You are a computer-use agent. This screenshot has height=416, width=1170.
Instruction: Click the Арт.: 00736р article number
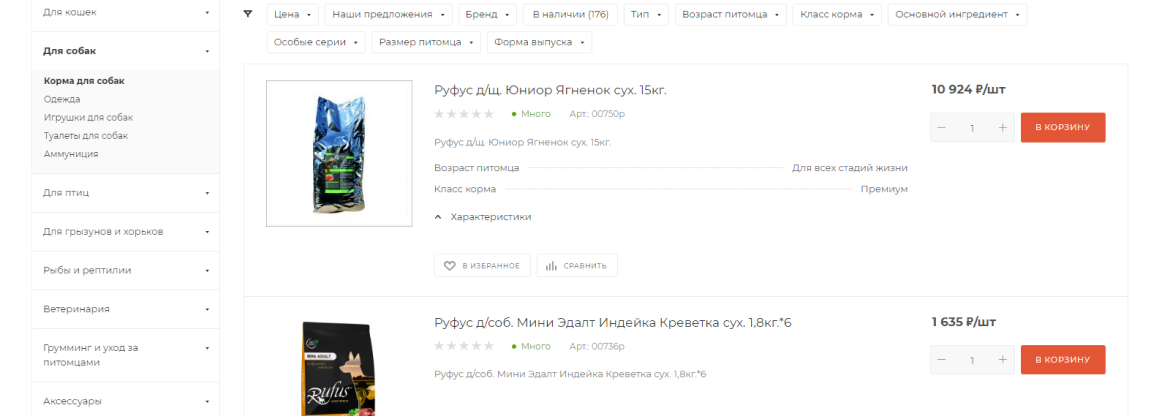(x=597, y=347)
